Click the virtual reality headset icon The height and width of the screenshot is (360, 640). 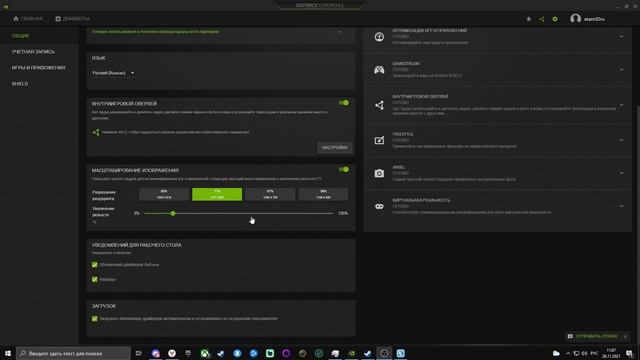(379, 207)
